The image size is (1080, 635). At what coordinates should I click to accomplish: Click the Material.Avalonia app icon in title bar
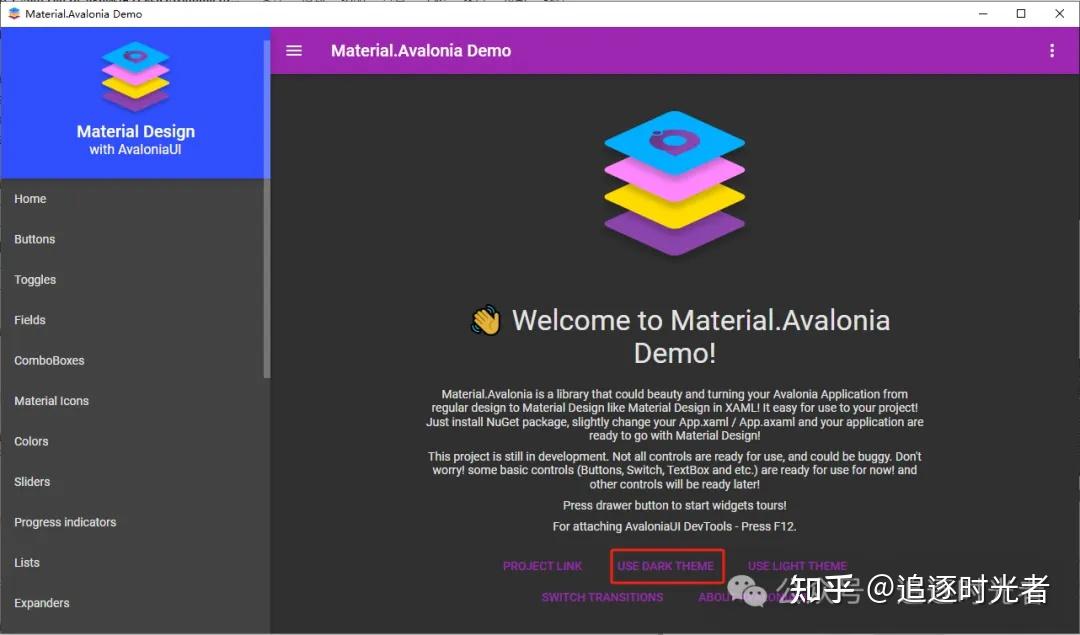pyautogui.click(x=12, y=13)
